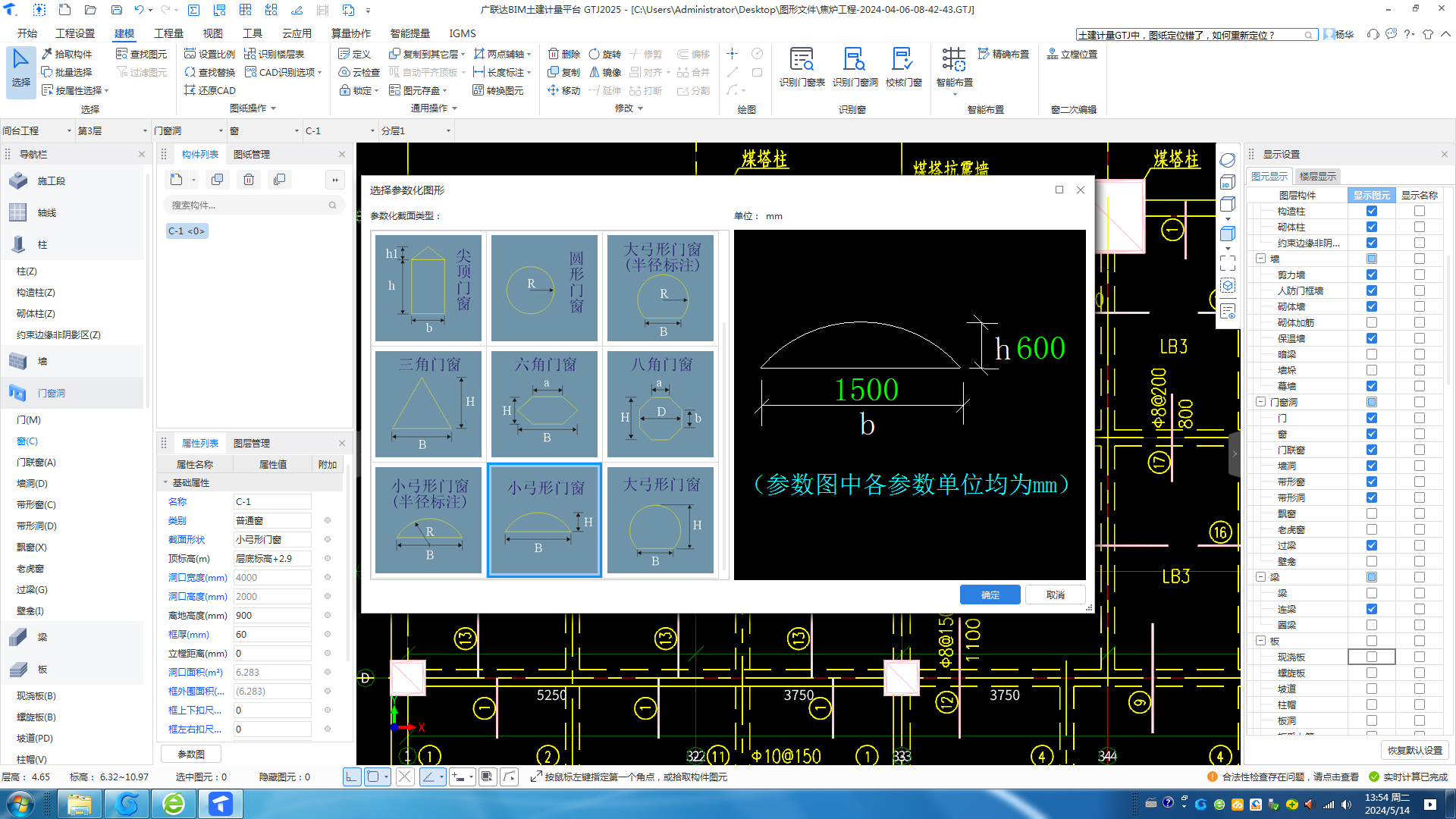Switch to 图层管理 tab
Viewport: 1456px width, 819px height.
251,444
